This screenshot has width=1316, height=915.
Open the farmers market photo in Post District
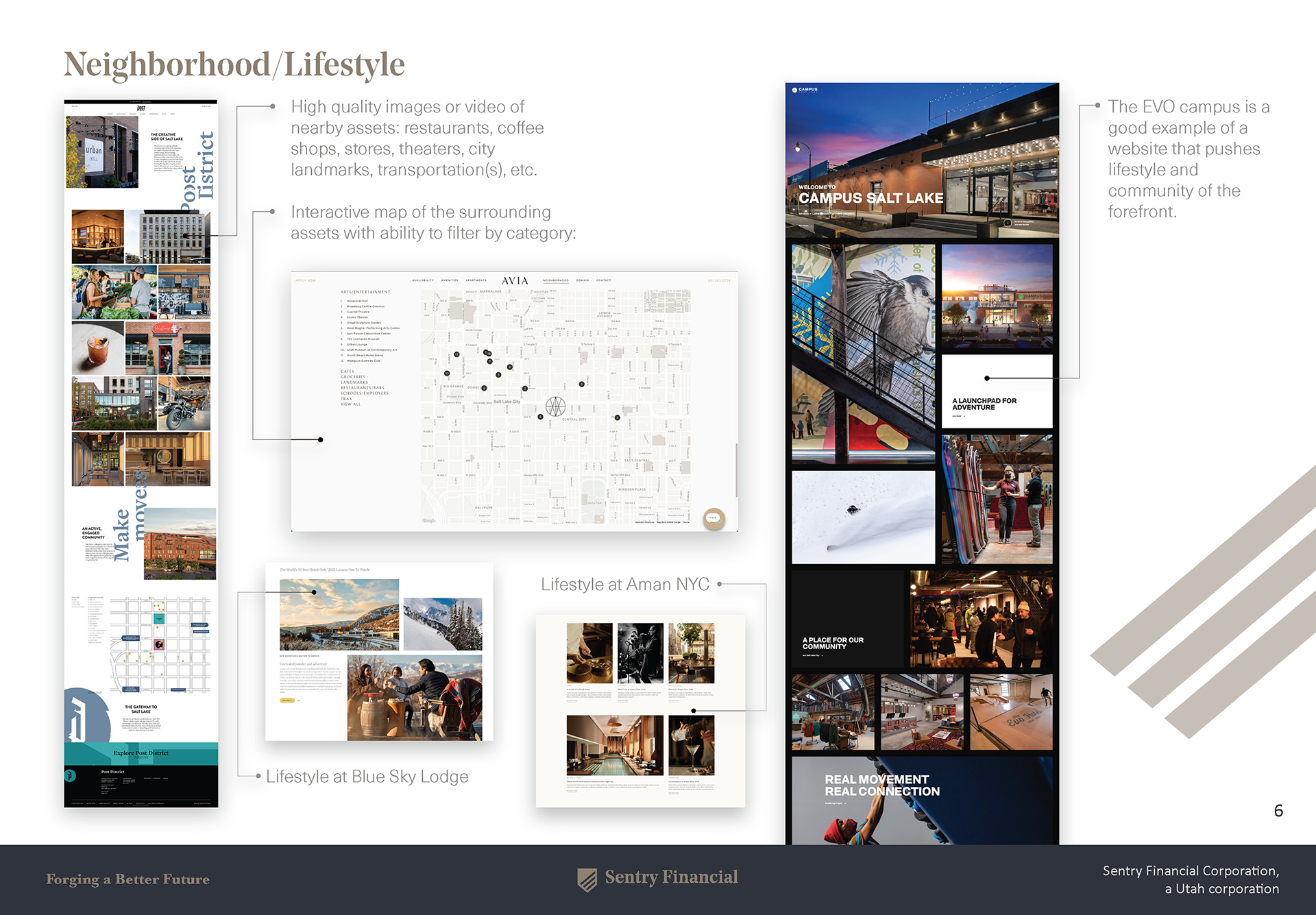[x=114, y=293]
